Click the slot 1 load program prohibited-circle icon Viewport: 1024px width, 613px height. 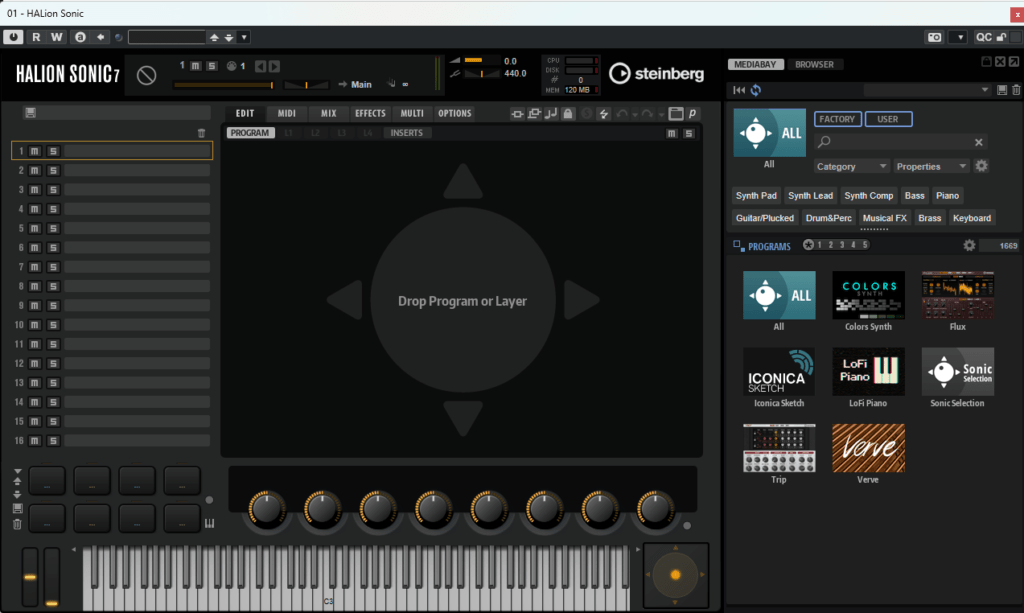(x=146, y=75)
